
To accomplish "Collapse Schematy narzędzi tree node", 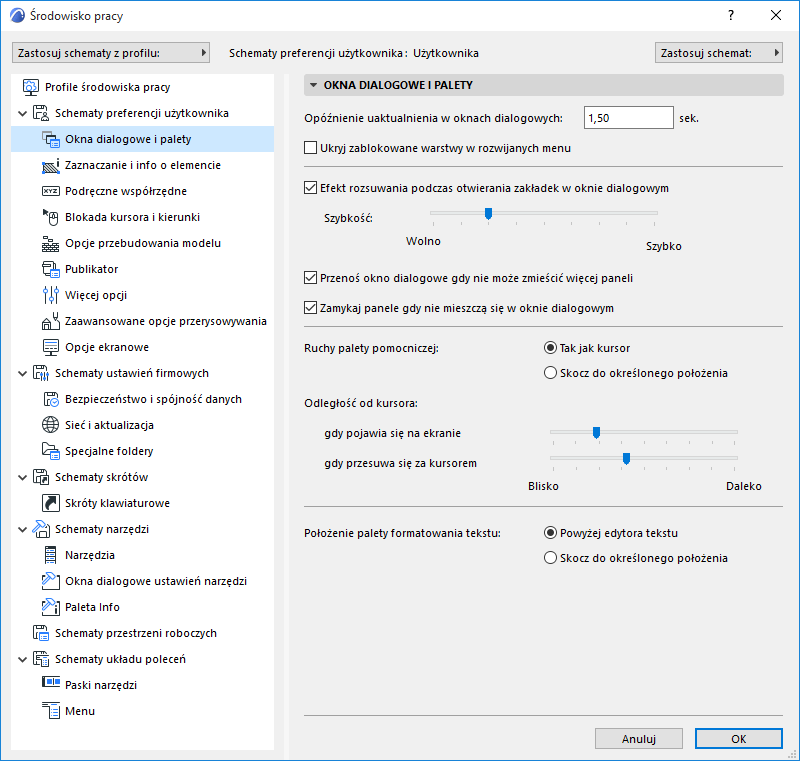I will click(22, 530).
